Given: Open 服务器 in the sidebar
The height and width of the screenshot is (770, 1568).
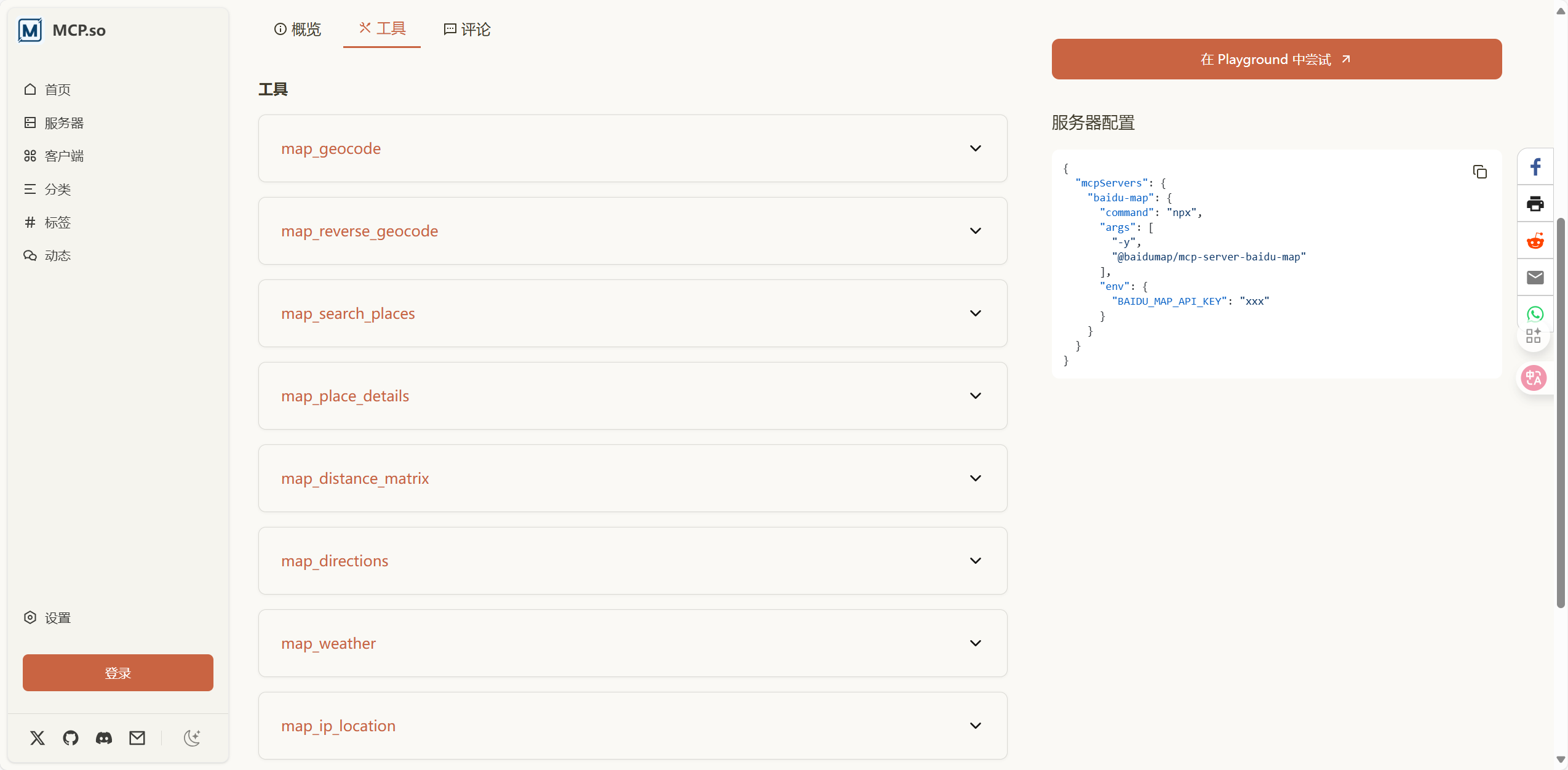Looking at the screenshot, I should click(x=63, y=123).
